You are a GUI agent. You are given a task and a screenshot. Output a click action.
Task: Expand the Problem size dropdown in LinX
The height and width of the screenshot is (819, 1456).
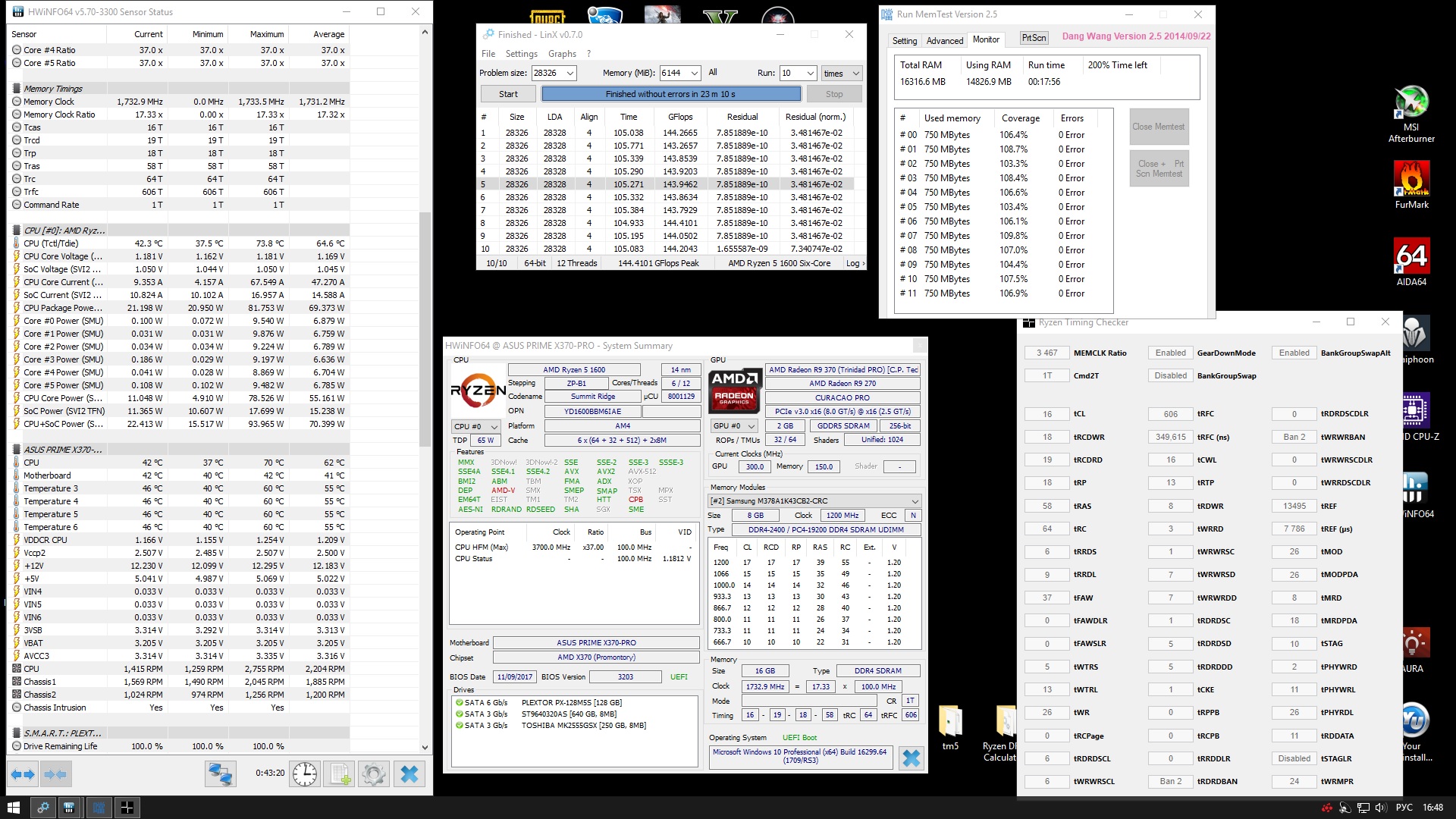(570, 74)
